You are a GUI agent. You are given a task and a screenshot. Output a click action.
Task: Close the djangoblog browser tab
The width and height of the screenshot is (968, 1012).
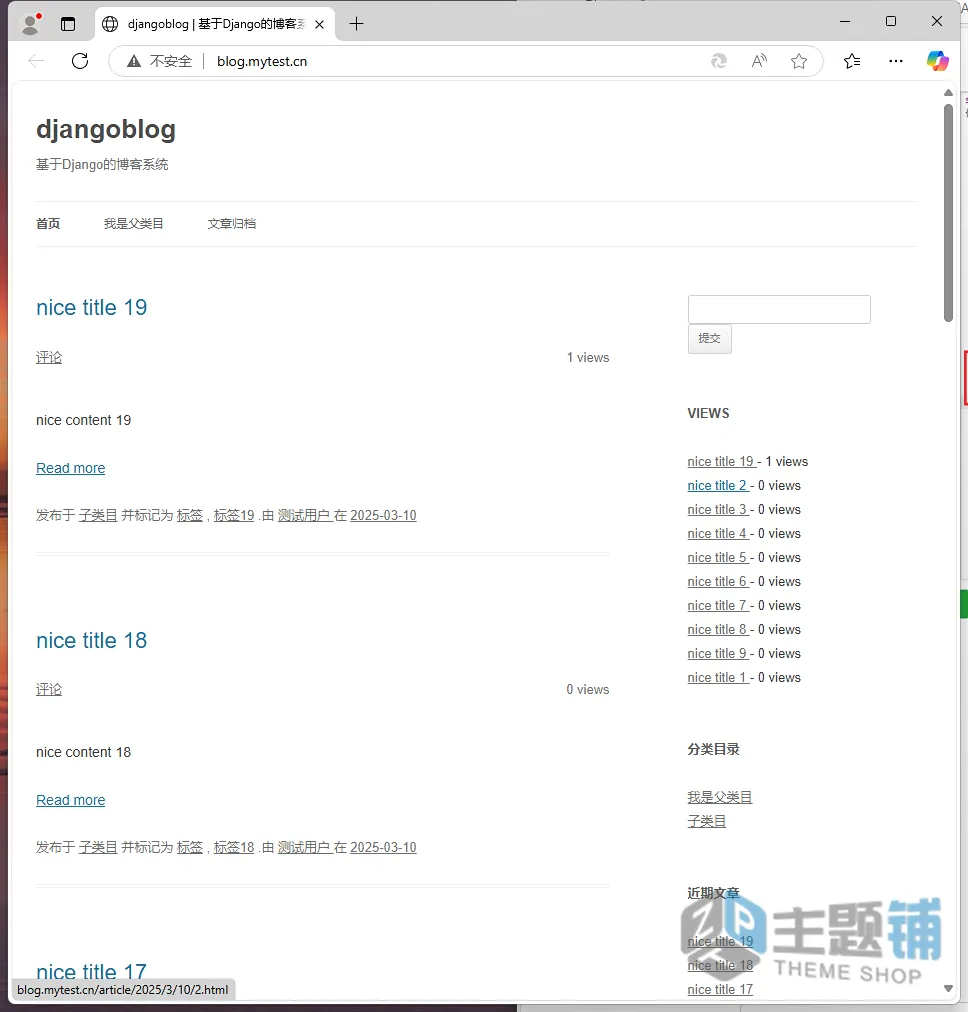[x=319, y=25]
